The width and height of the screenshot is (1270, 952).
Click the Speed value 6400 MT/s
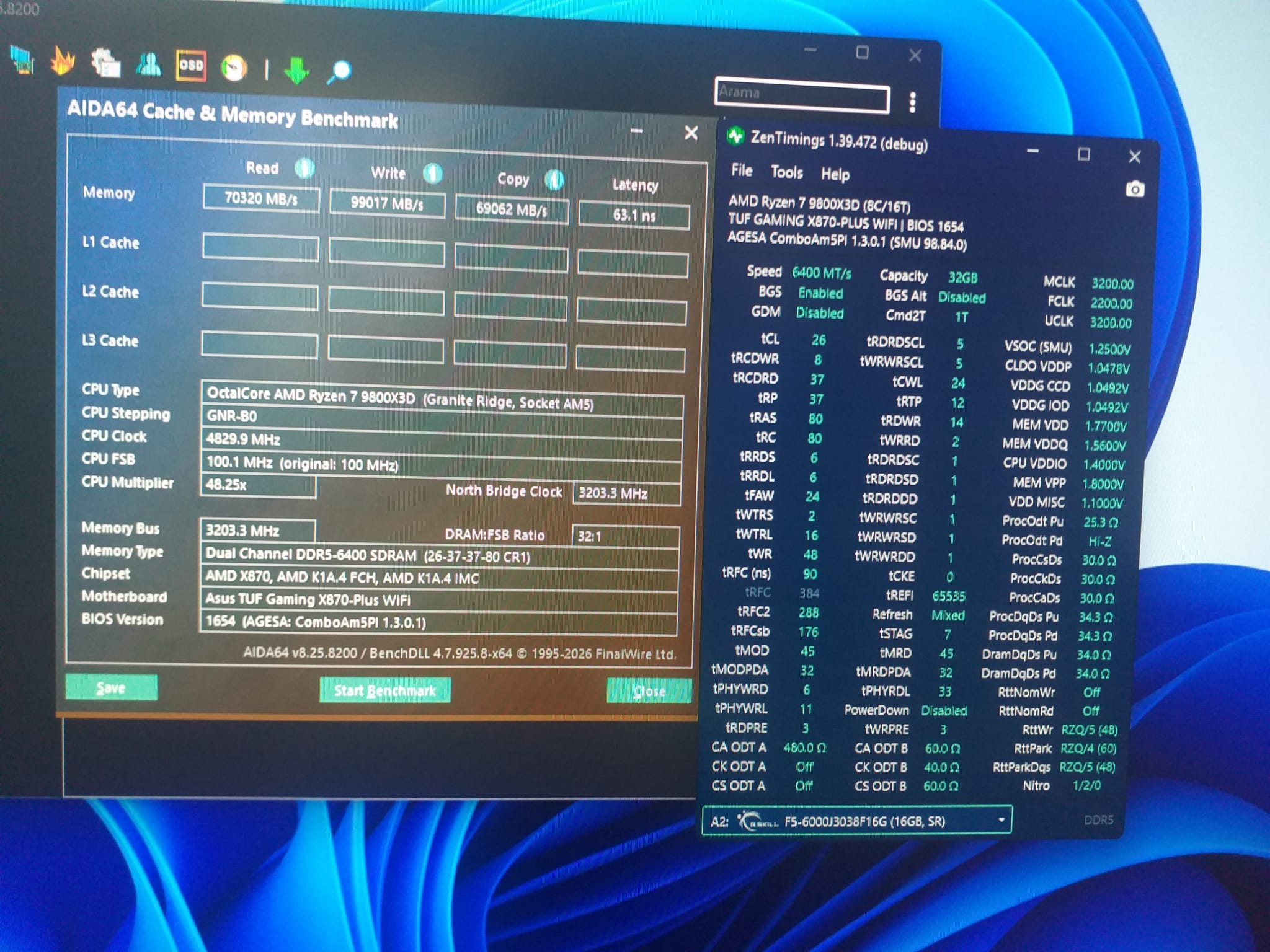[822, 273]
